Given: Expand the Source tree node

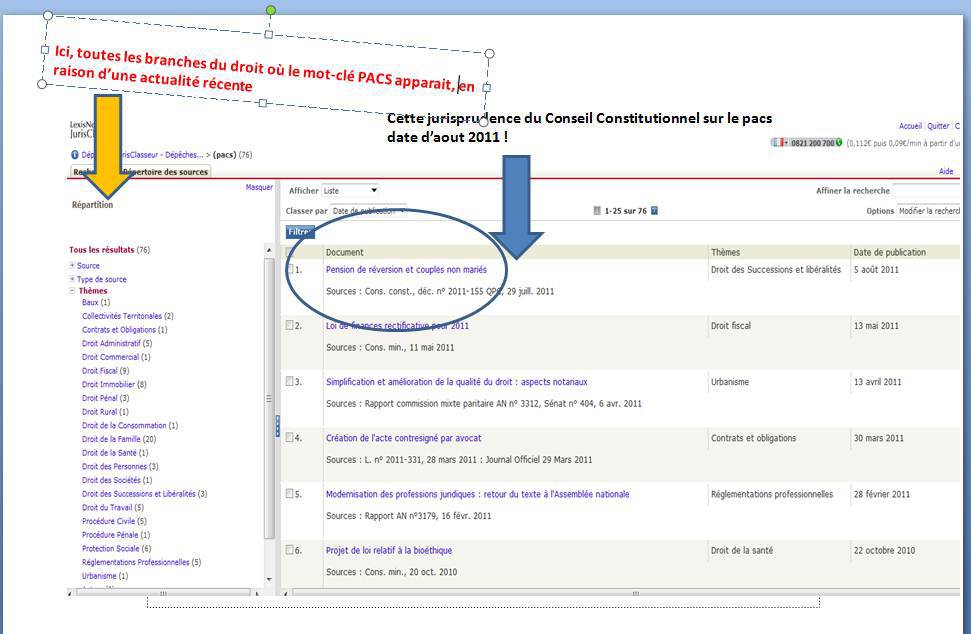Looking at the screenshot, I should click(x=72, y=266).
